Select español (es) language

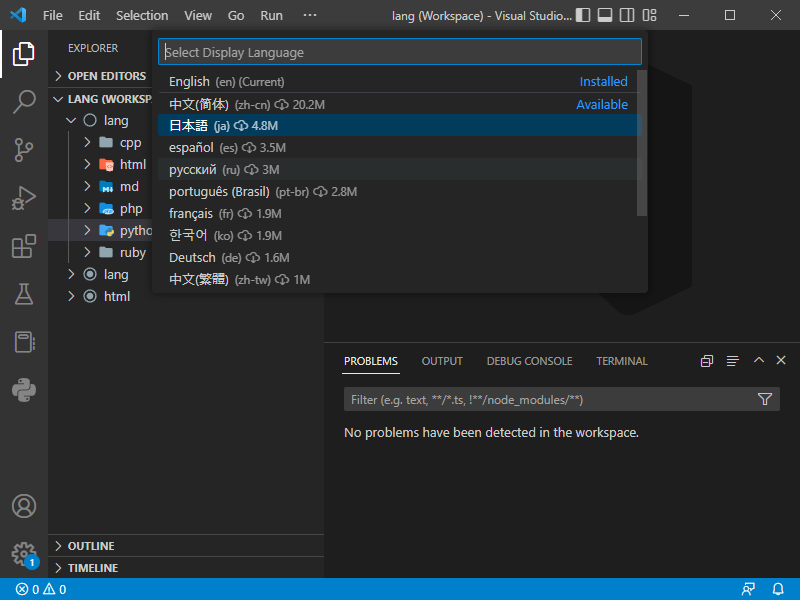pyautogui.click(x=399, y=147)
